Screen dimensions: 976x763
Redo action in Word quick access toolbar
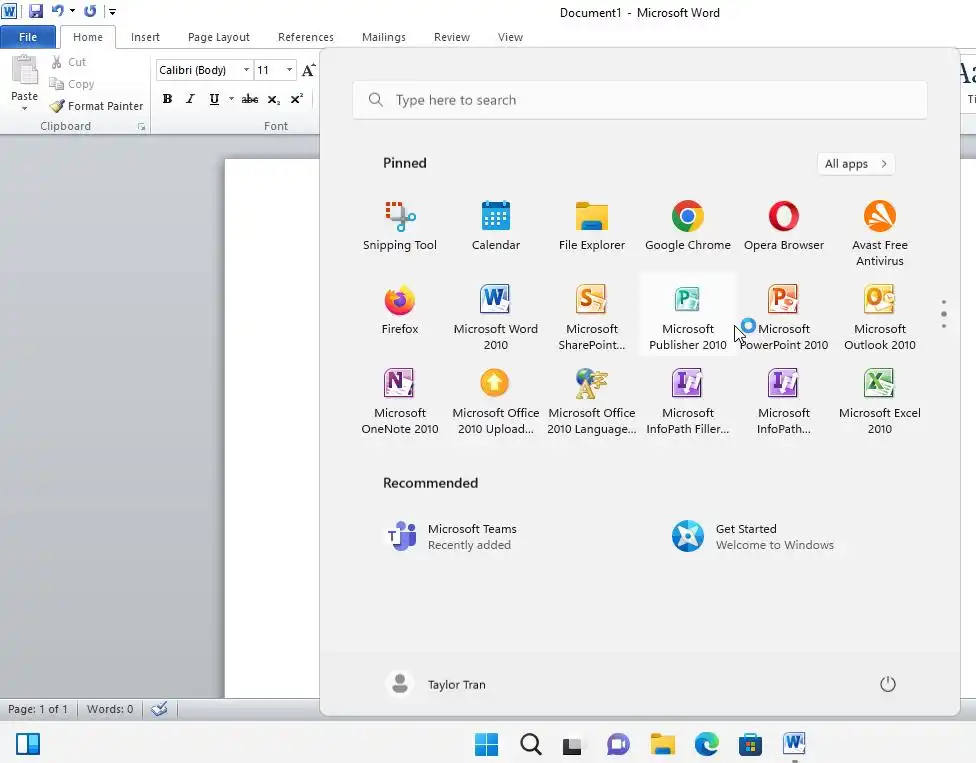click(90, 11)
